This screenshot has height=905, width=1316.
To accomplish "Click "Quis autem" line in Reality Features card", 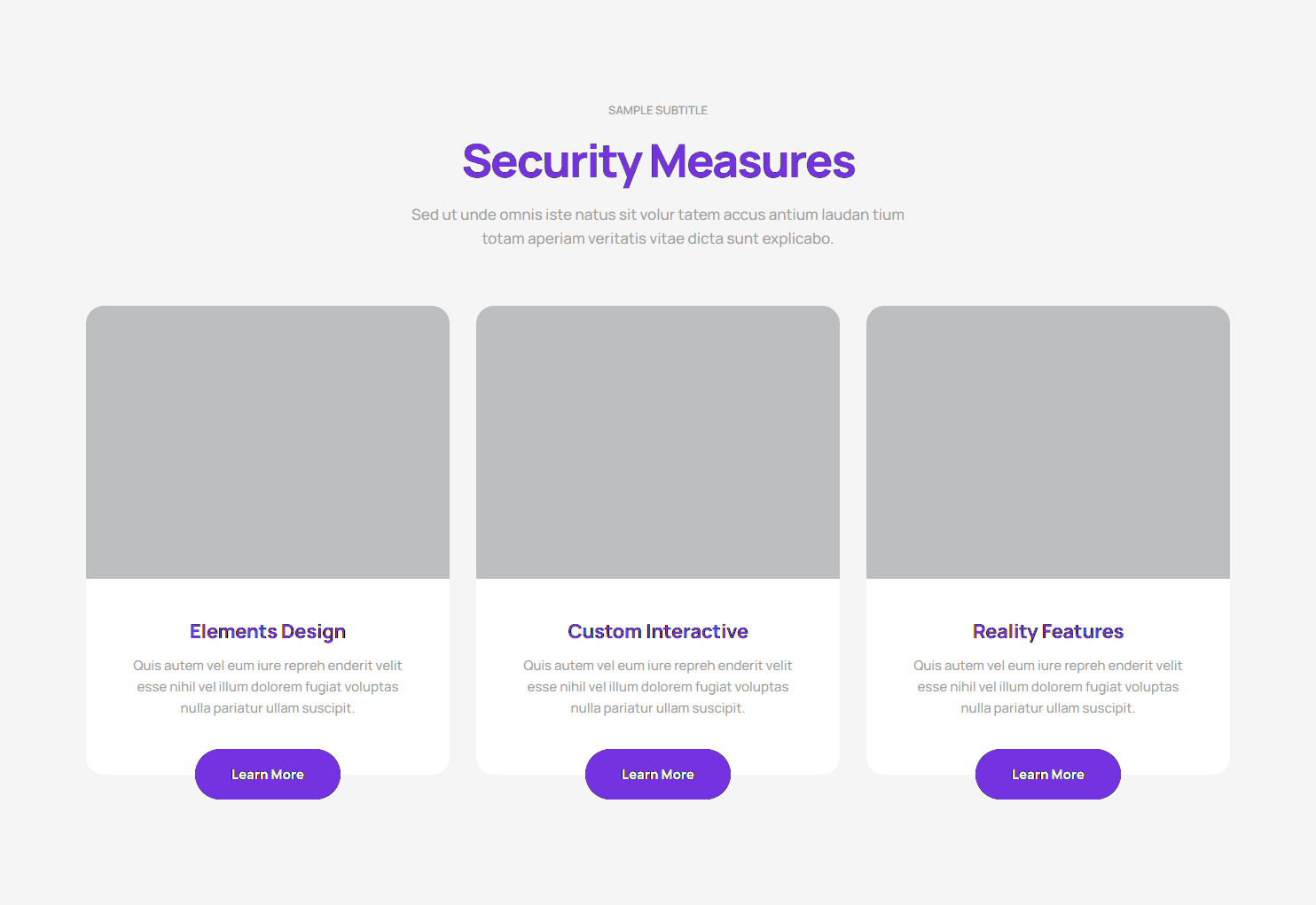I will pyautogui.click(x=1048, y=666).
